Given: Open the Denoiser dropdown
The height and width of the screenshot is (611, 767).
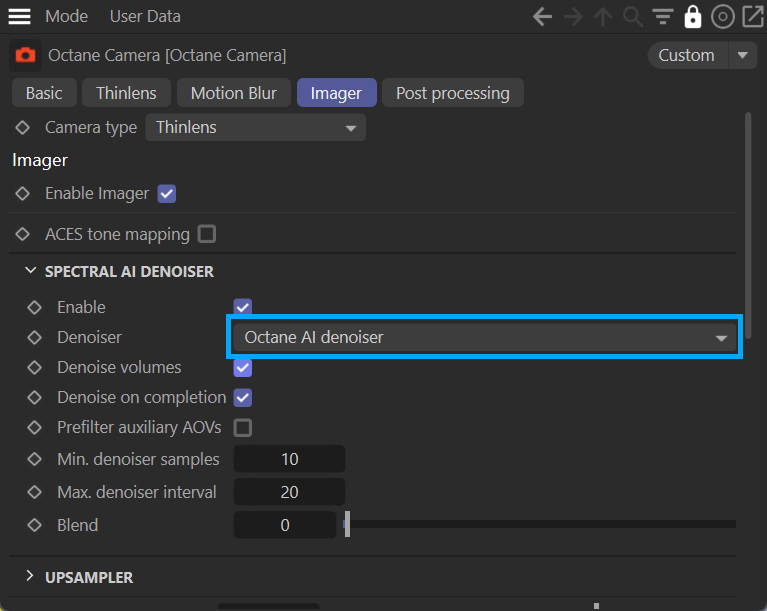Looking at the screenshot, I should [x=485, y=338].
